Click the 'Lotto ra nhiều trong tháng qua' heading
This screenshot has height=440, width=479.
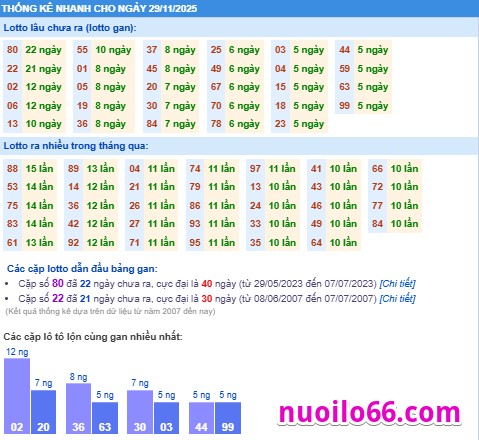(76, 146)
